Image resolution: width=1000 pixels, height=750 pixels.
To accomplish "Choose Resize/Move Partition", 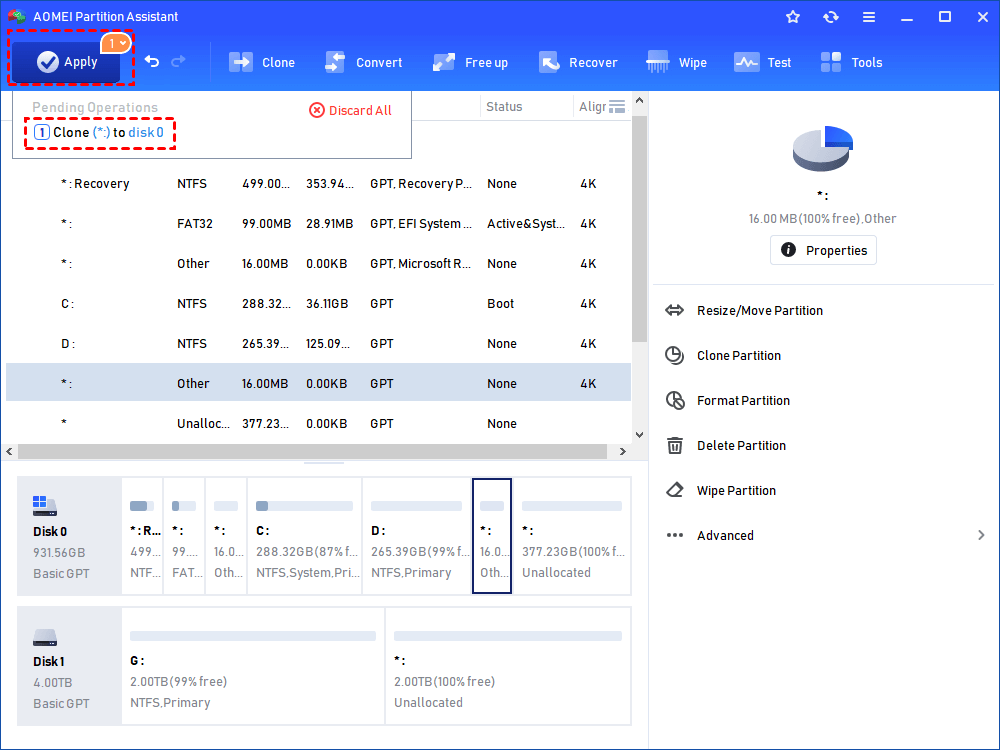I will (760, 311).
